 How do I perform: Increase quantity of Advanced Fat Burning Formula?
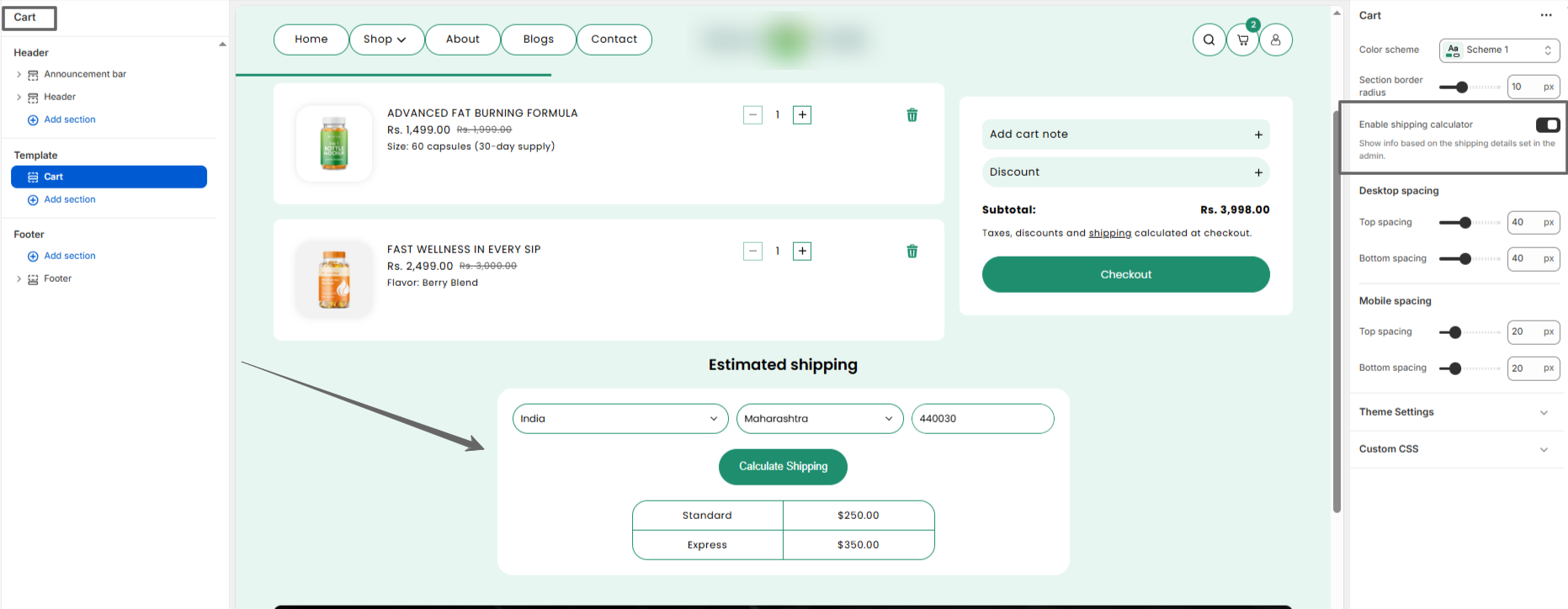coord(802,115)
